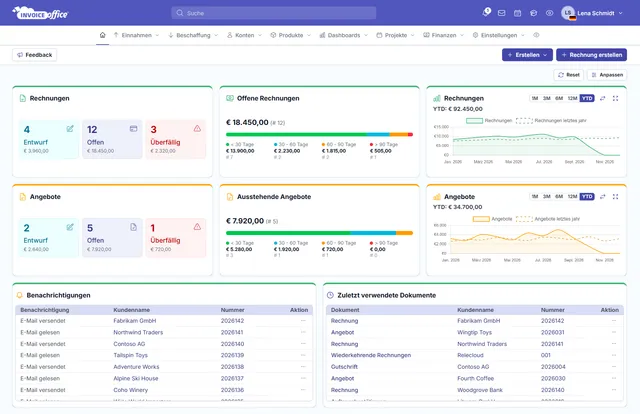
Task: Open actions for Fabrikam GmbH notification row
Action: (x=303, y=321)
